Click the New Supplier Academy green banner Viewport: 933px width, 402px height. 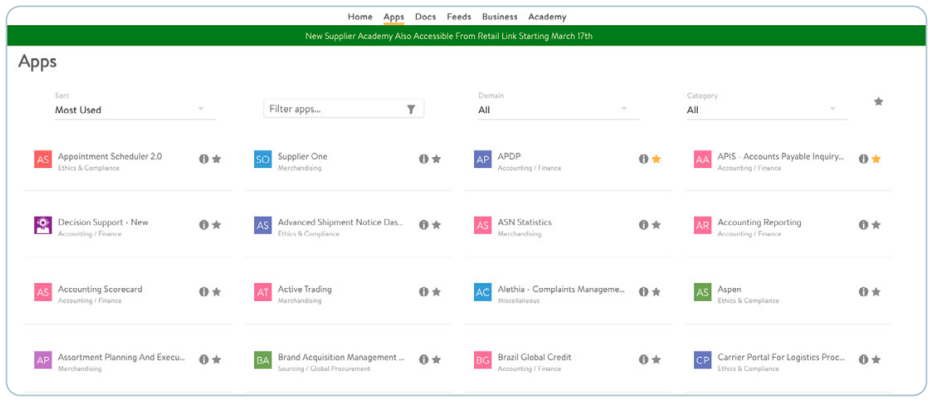point(466,36)
